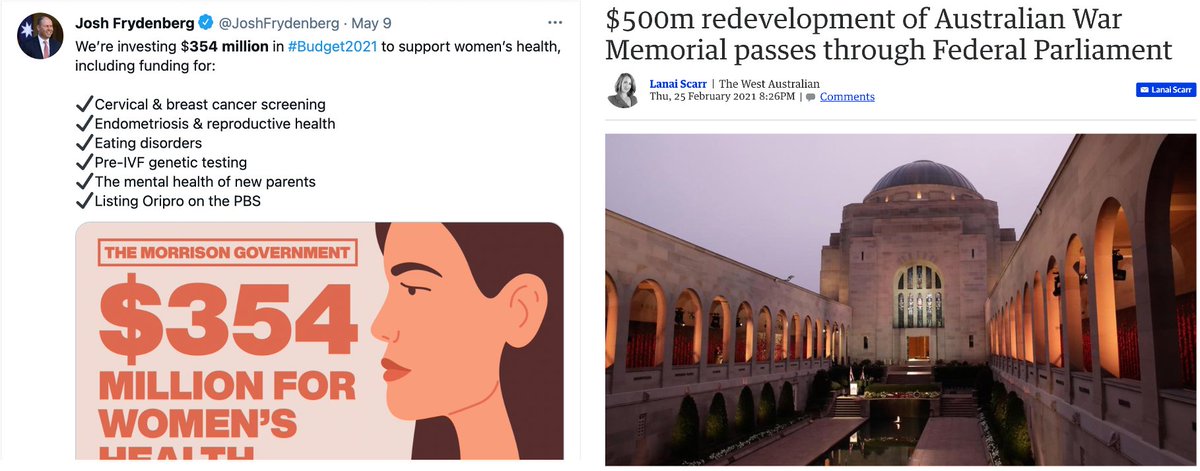Click the blue Lanai Scarr Twitter button
The width and height of the screenshot is (1200, 471).
1165,90
